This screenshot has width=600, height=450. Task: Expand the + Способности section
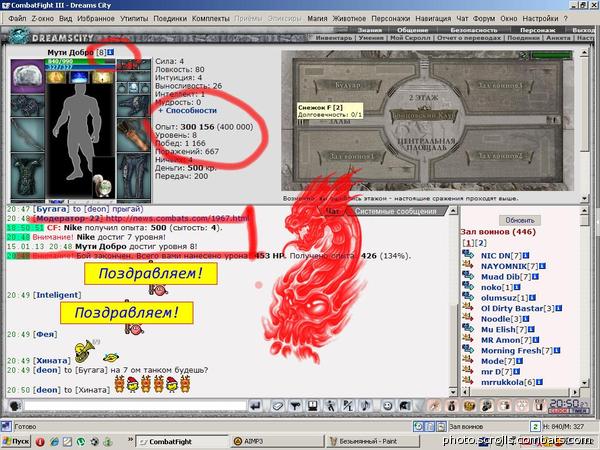point(188,110)
